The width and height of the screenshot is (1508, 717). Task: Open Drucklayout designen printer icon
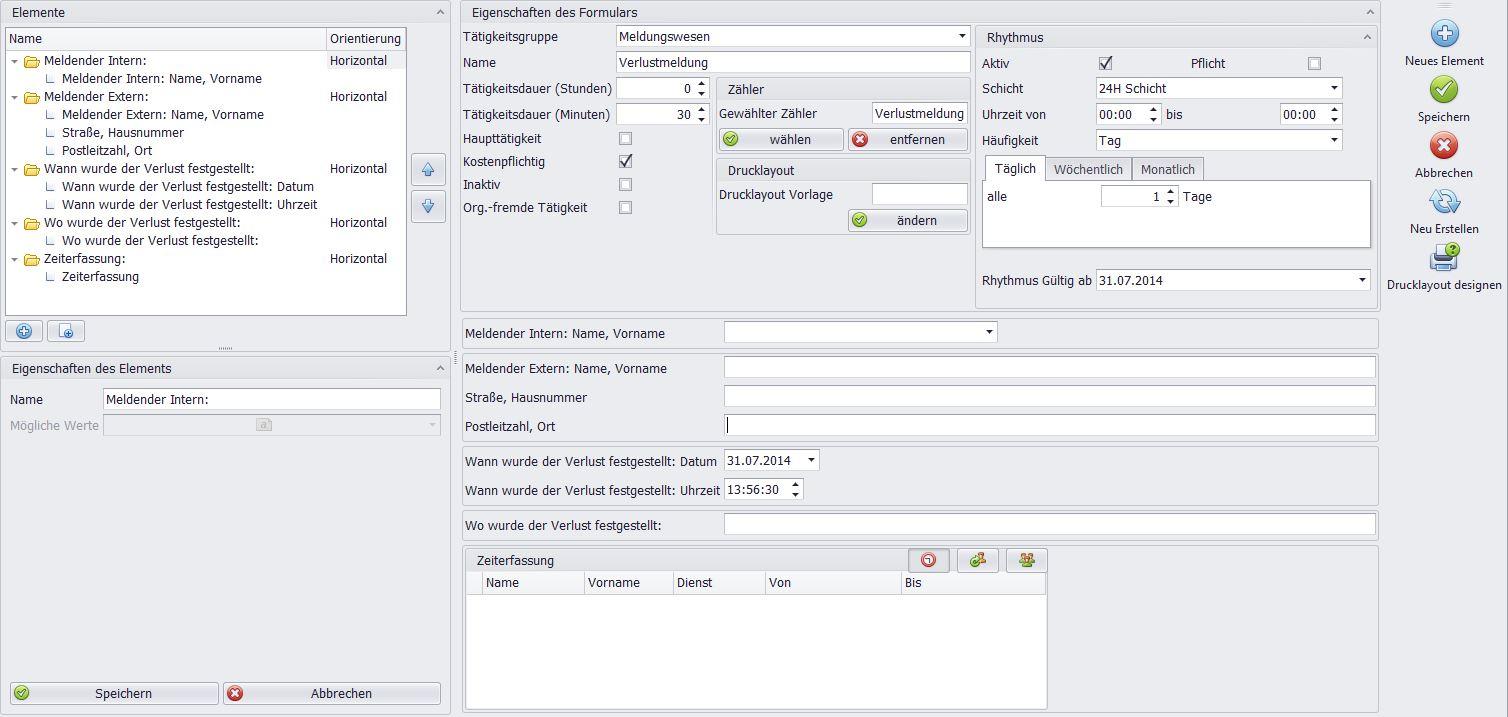point(1444,258)
